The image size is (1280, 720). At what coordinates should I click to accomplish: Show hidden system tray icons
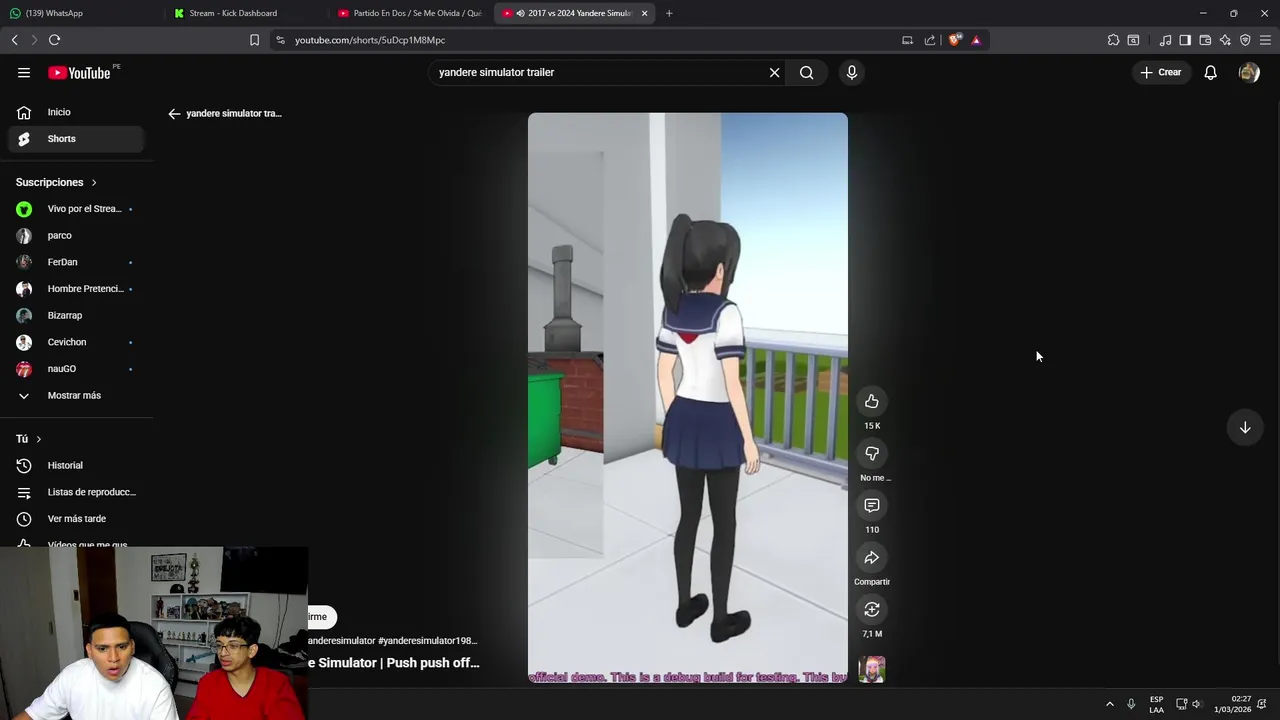(x=1109, y=704)
